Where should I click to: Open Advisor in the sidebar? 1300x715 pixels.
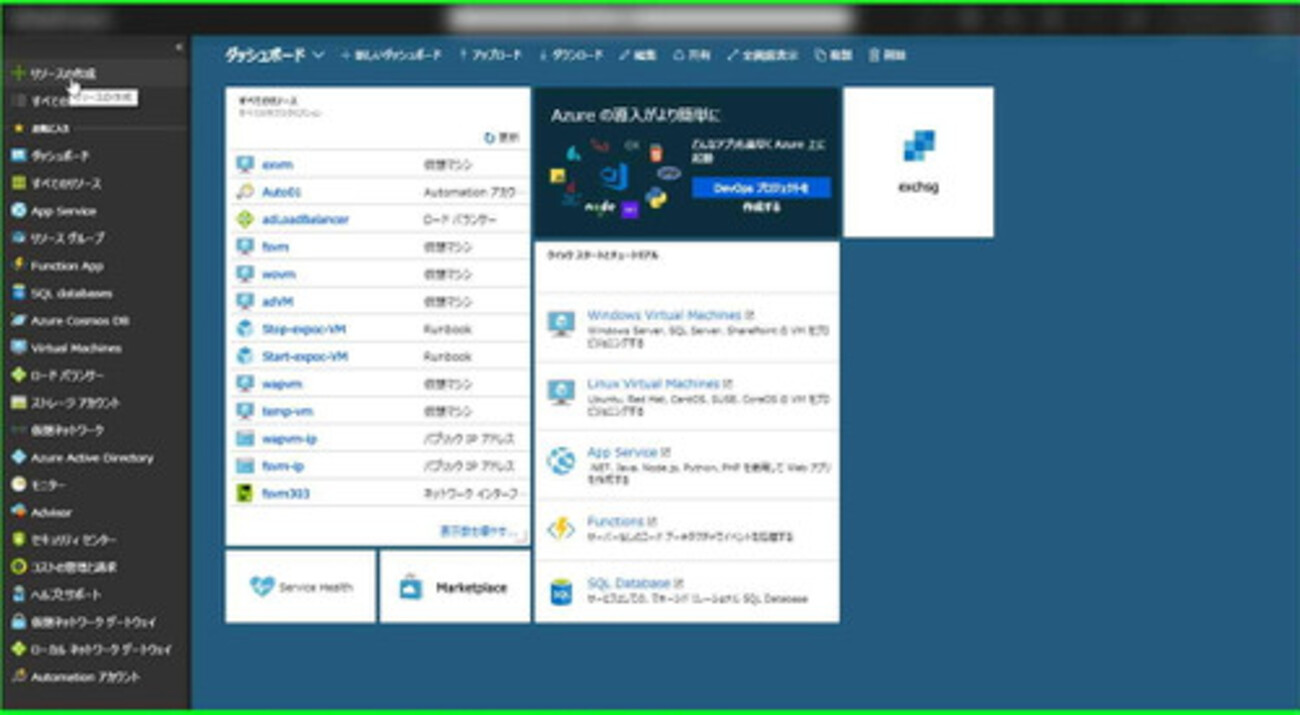[x=51, y=512]
